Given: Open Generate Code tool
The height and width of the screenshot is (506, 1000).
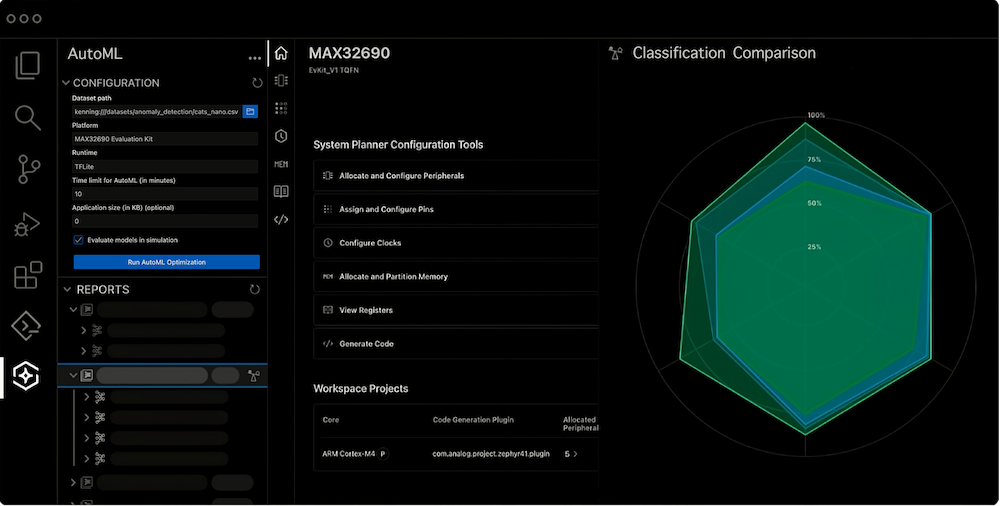Looking at the screenshot, I should click(x=366, y=344).
